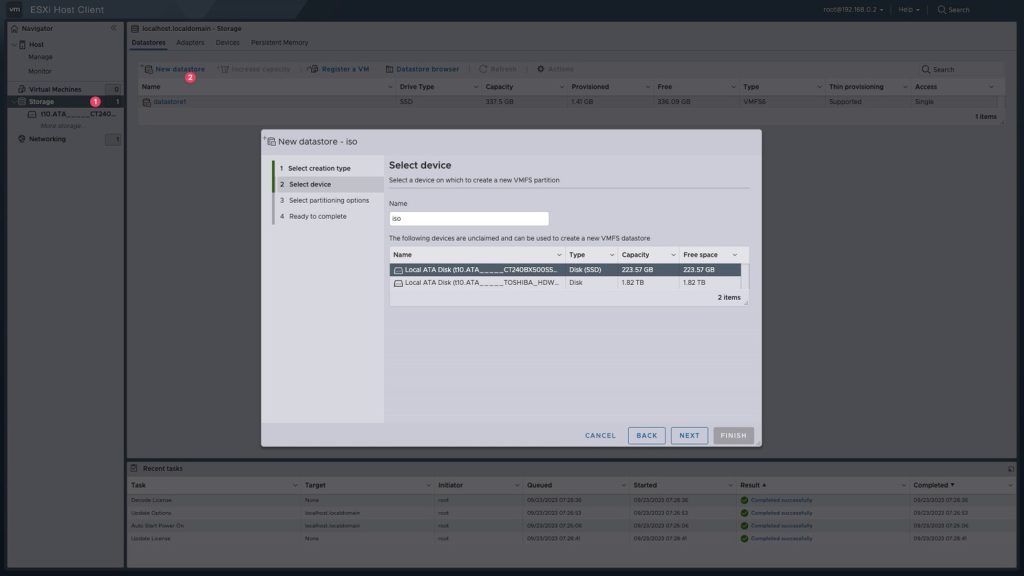Click the Storage icon in the Navigator
Screen dimensions: 1024x576
coord(22,102)
